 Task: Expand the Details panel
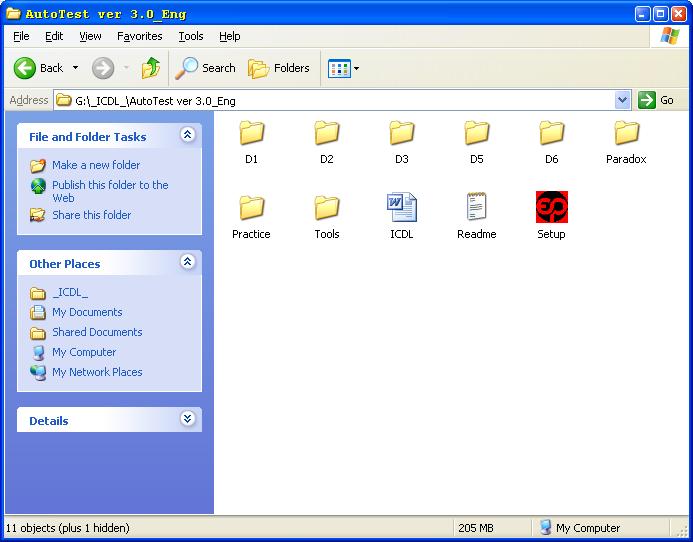187,419
